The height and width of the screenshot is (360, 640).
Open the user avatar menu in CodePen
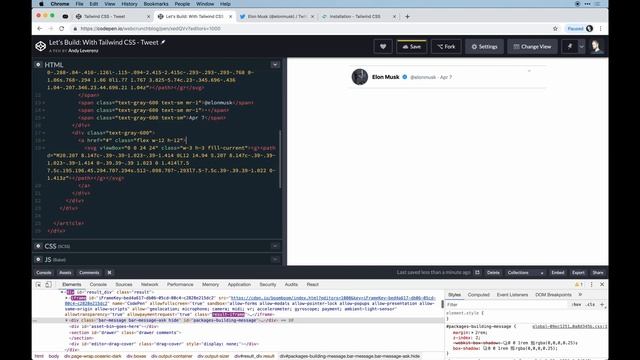point(596,47)
